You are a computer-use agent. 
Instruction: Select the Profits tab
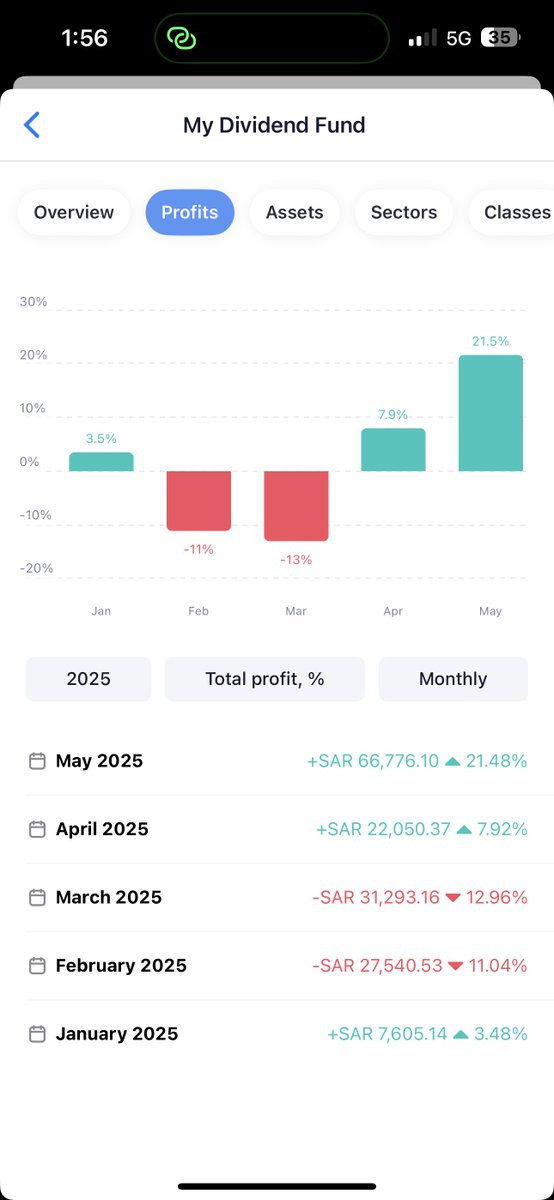[x=190, y=212]
